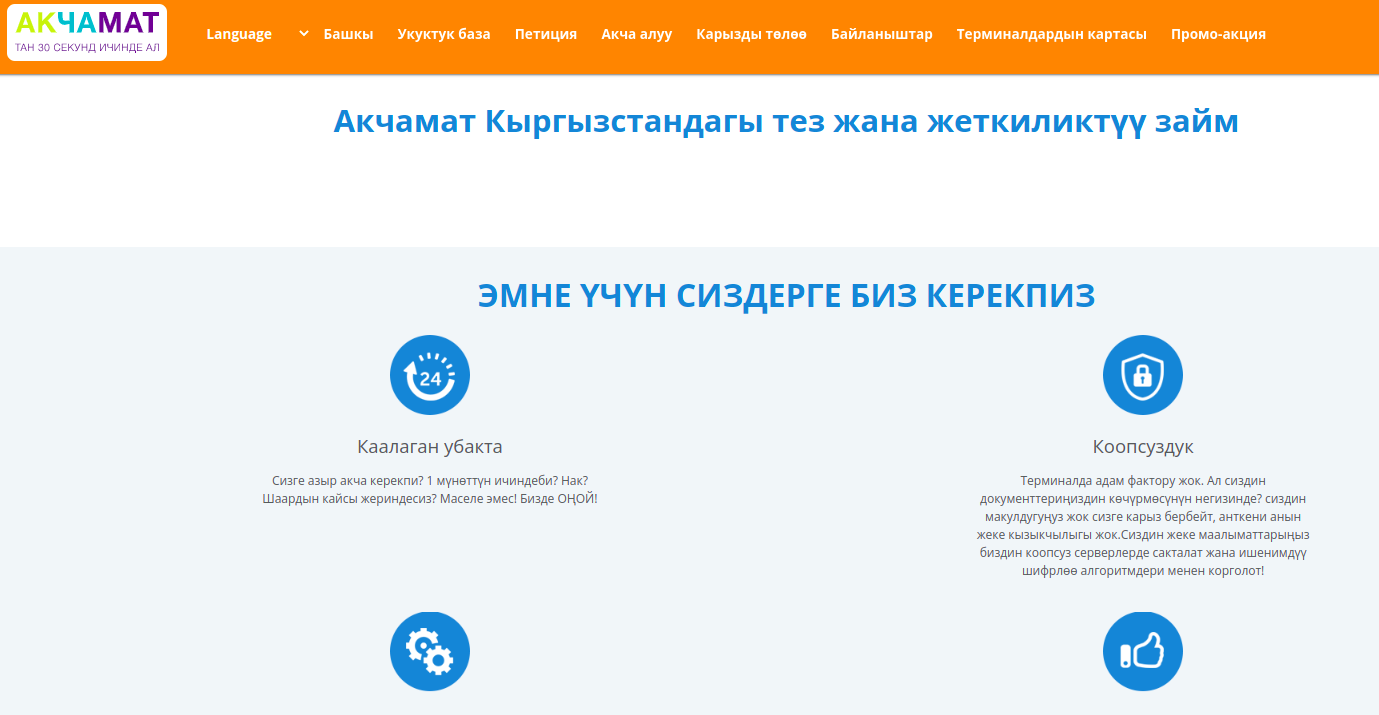The image size is (1379, 715).
Task: Select Петиция in the navigation bar
Action: click(546, 34)
